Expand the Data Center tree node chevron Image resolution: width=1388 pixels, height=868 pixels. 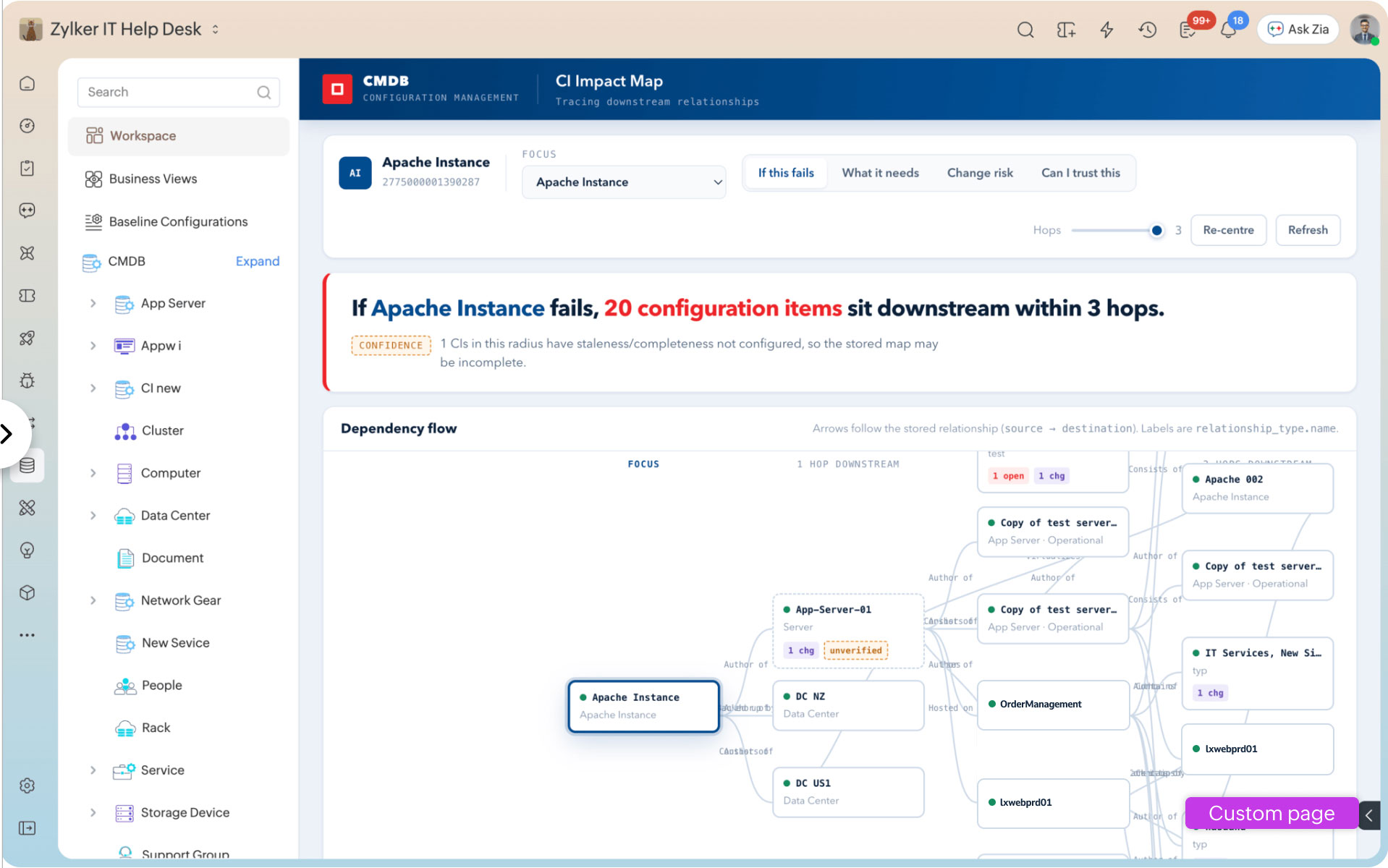[x=93, y=516]
